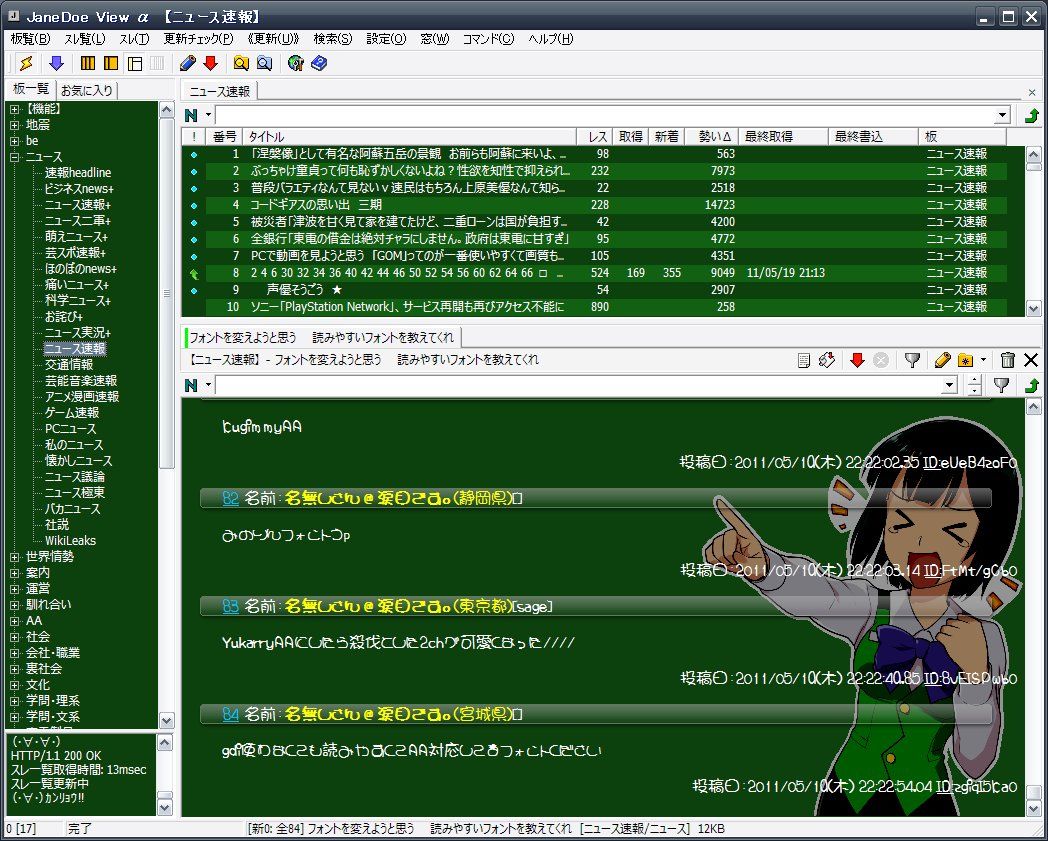Sort by the タイトル column header
Image resolution: width=1048 pixels, height=841 pixels.
tap(409, 136)
